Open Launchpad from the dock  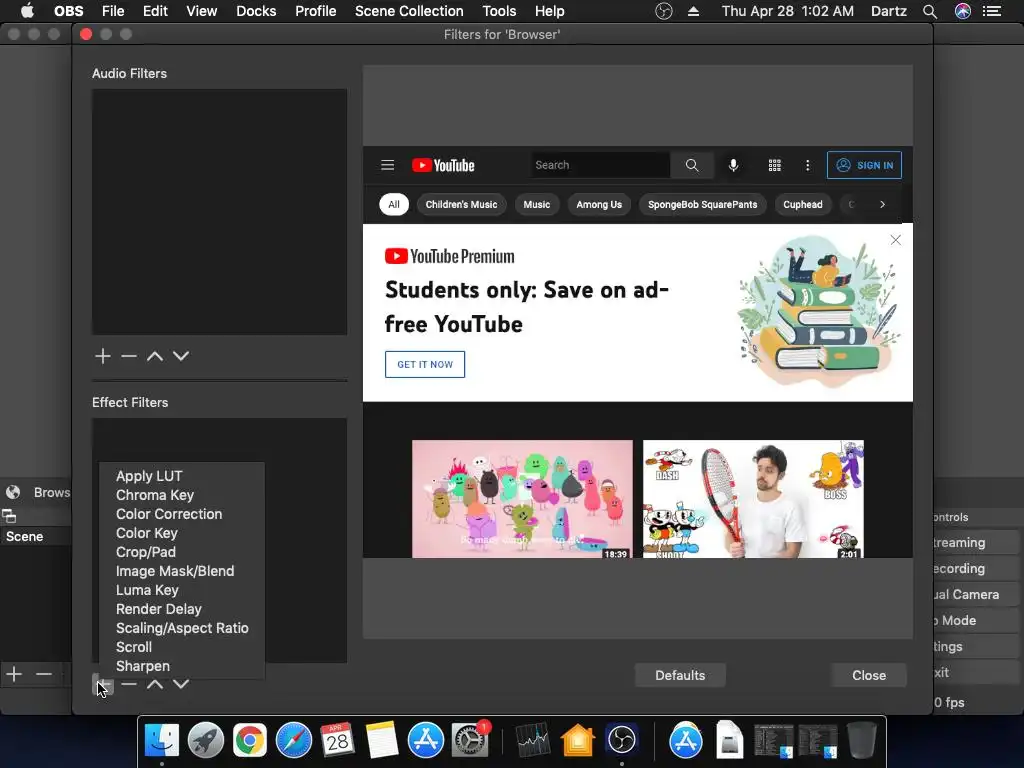[206, 741]
